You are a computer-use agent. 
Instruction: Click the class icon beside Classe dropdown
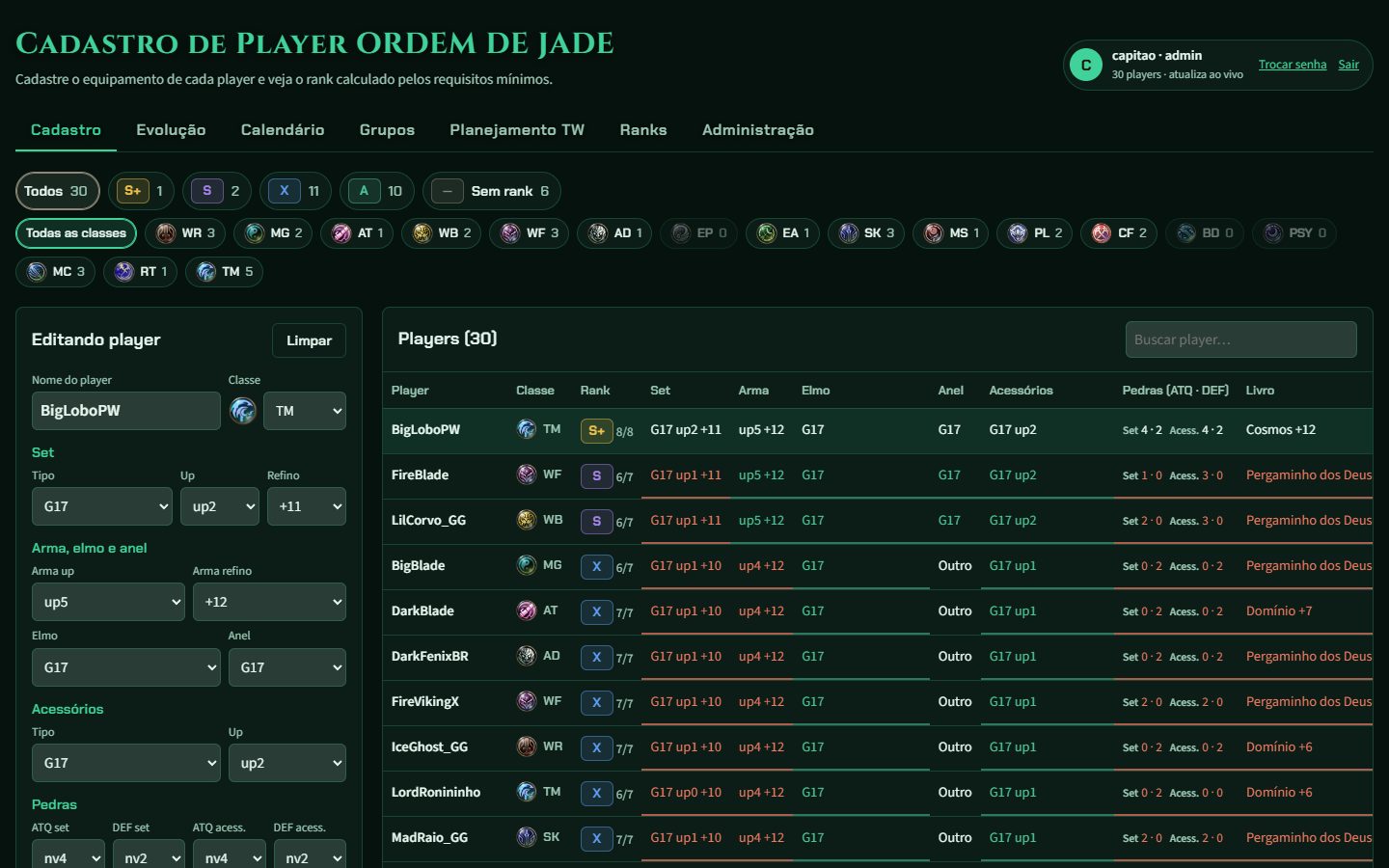[x=243, y=411]
